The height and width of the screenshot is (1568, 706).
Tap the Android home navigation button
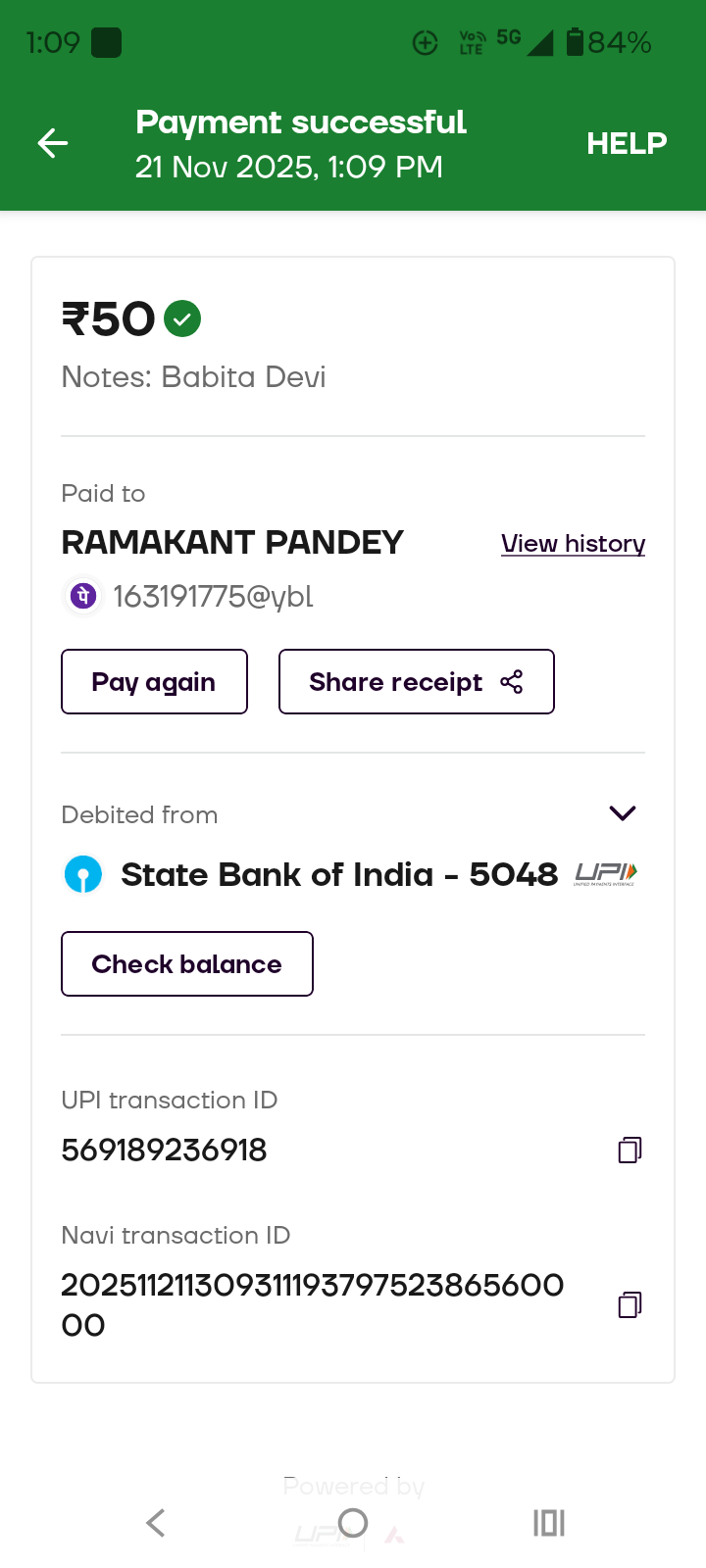click(x=353, y=1523)
